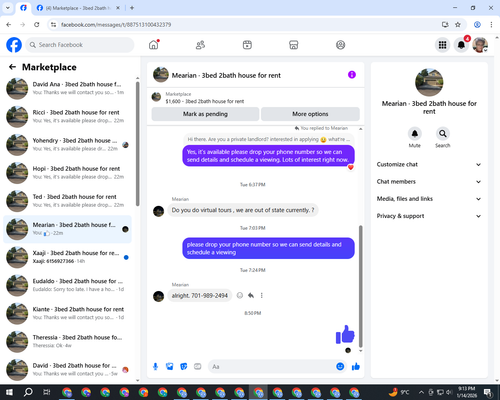Open a new browser tab
This screenshot has height=400, width=500.
(x=132, y=8)
